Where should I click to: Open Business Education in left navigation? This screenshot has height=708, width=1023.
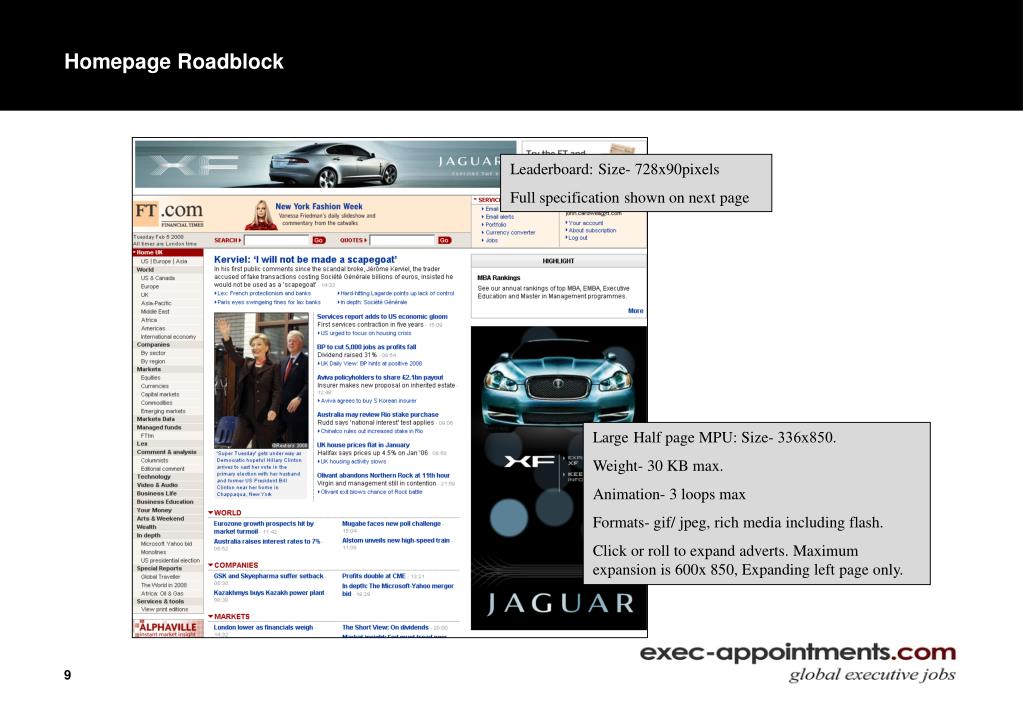(165, 502)
